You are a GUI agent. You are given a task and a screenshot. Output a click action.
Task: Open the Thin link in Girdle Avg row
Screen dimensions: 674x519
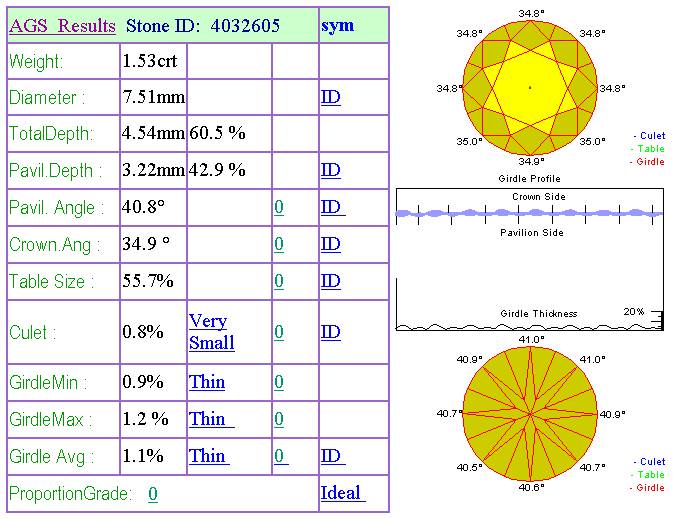point(208,456)
